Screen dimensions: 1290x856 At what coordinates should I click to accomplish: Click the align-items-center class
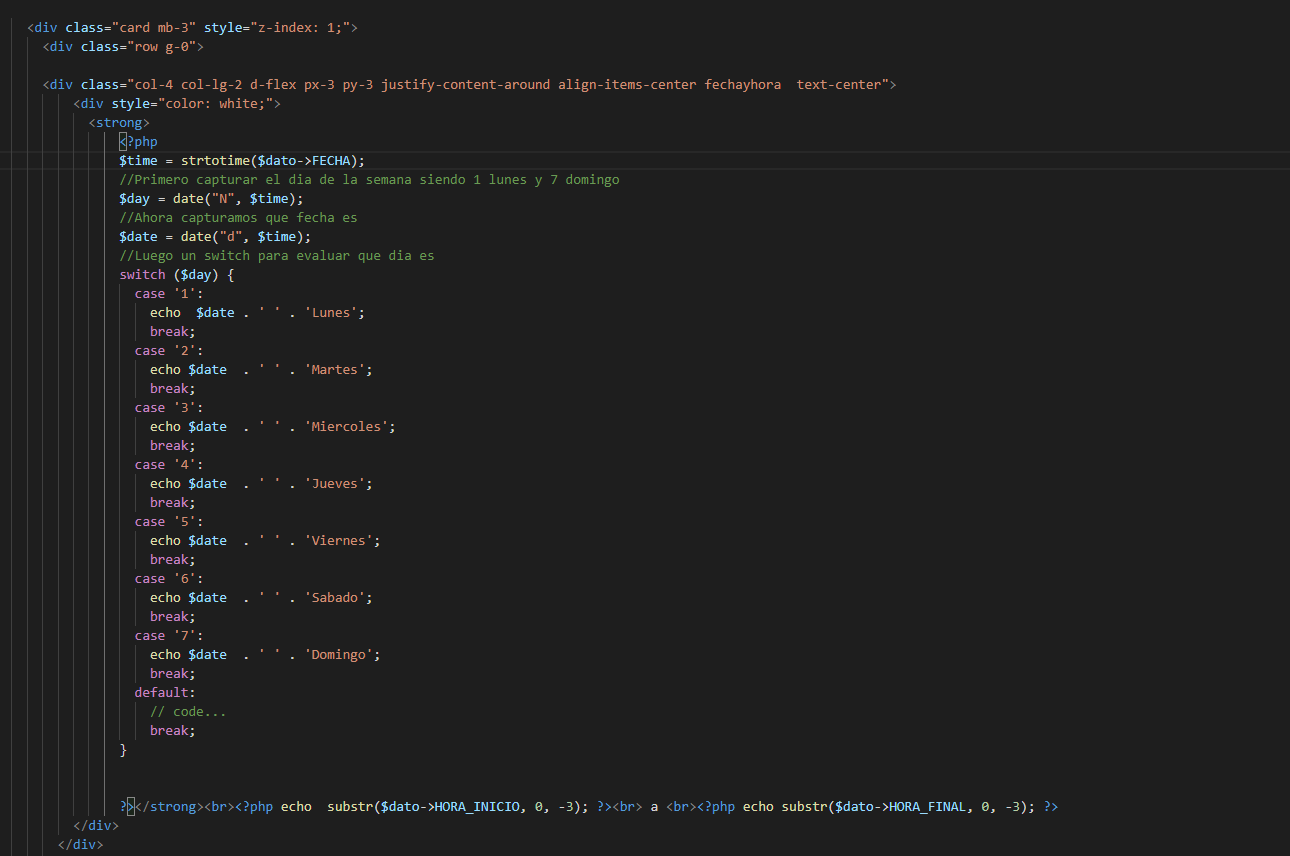pyautogui.click(x=628, y=84)
